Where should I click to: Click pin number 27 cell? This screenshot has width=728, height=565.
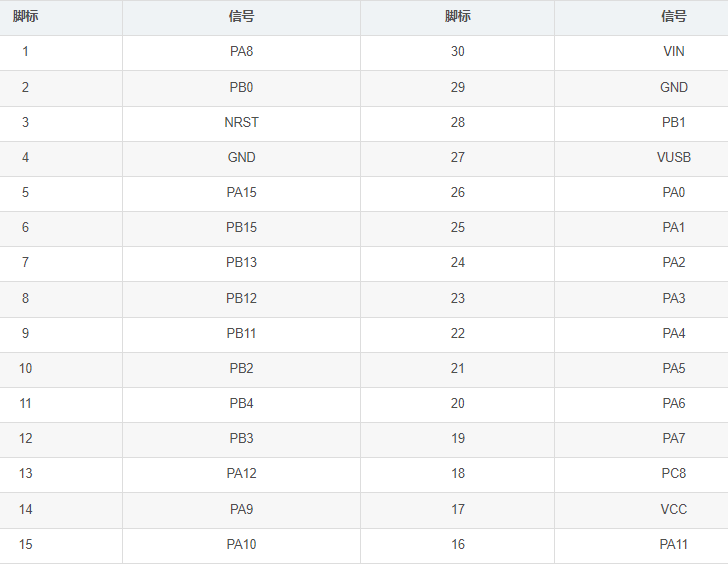457,157
